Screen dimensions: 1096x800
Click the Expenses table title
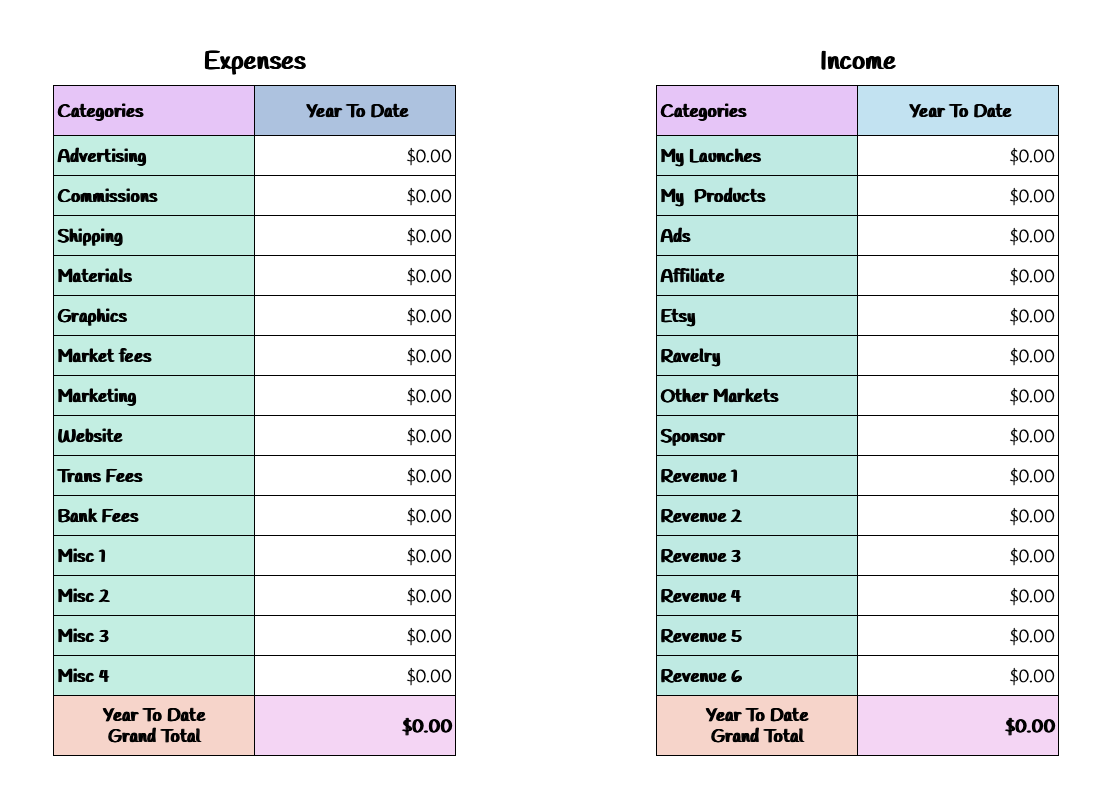pyautogui.click(x=255, y=61)
